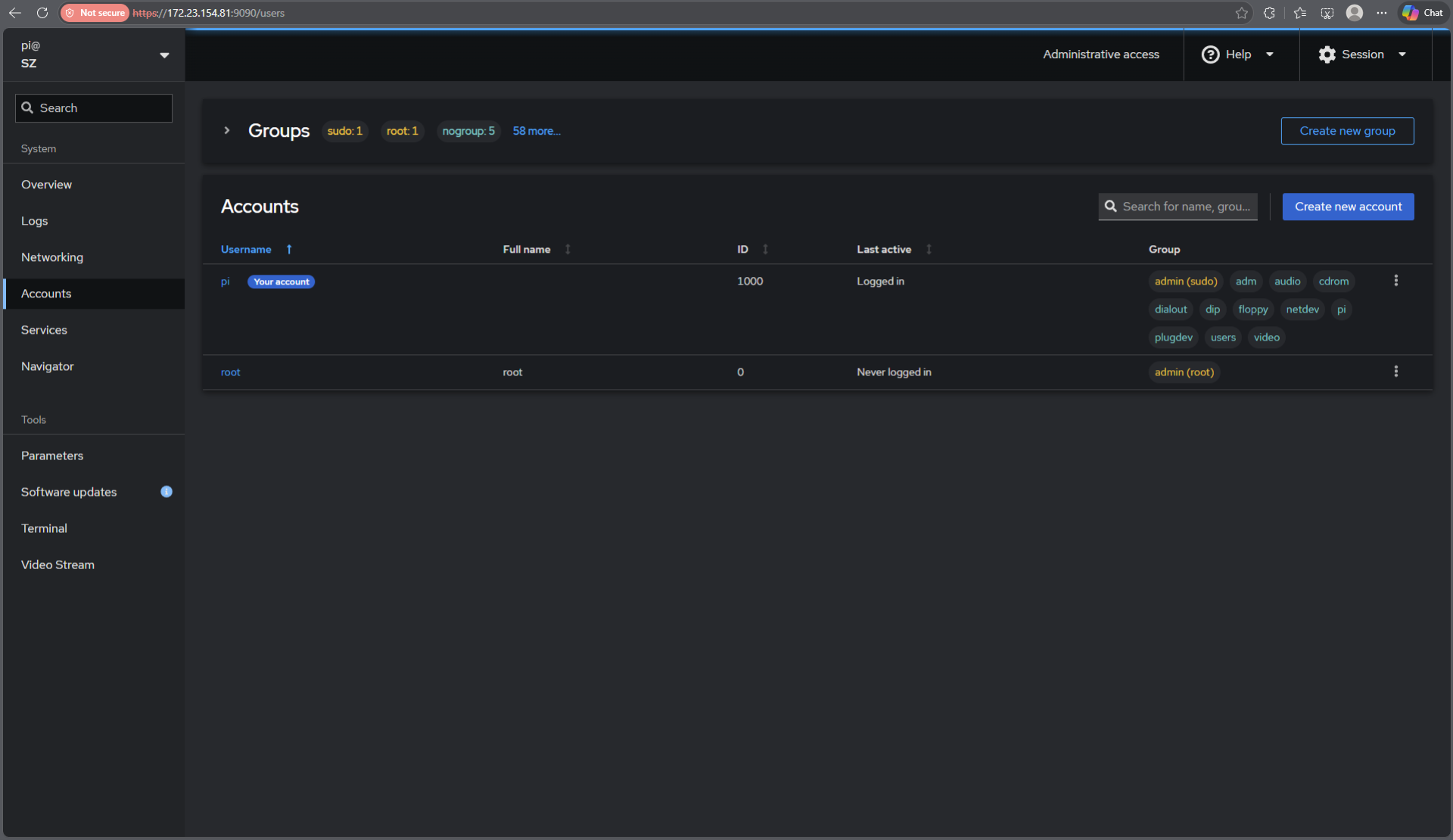Open the Session menu gear icon
The image size is (1453, 840).
[x=1327, y=54]
